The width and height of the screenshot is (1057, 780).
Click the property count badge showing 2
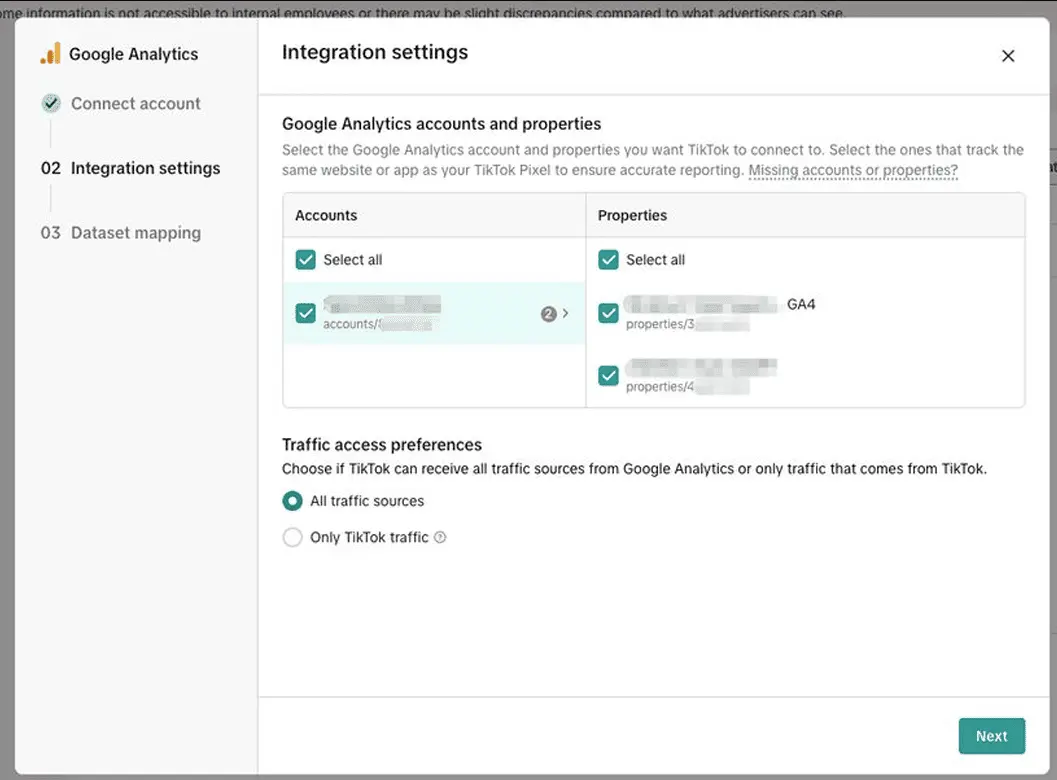(548, 313)
